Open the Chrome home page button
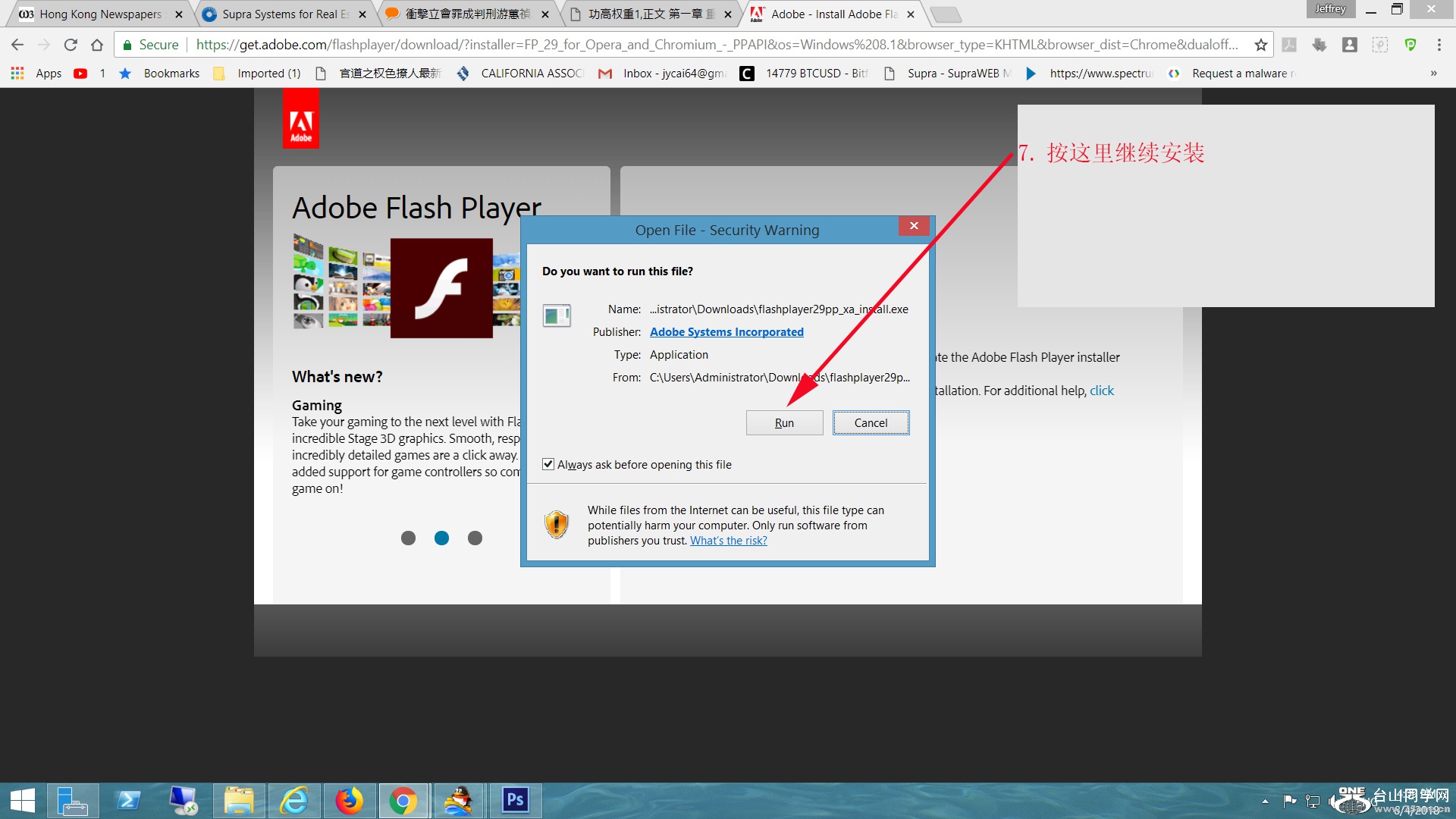1456x819 pixels. tap(97, 45)
